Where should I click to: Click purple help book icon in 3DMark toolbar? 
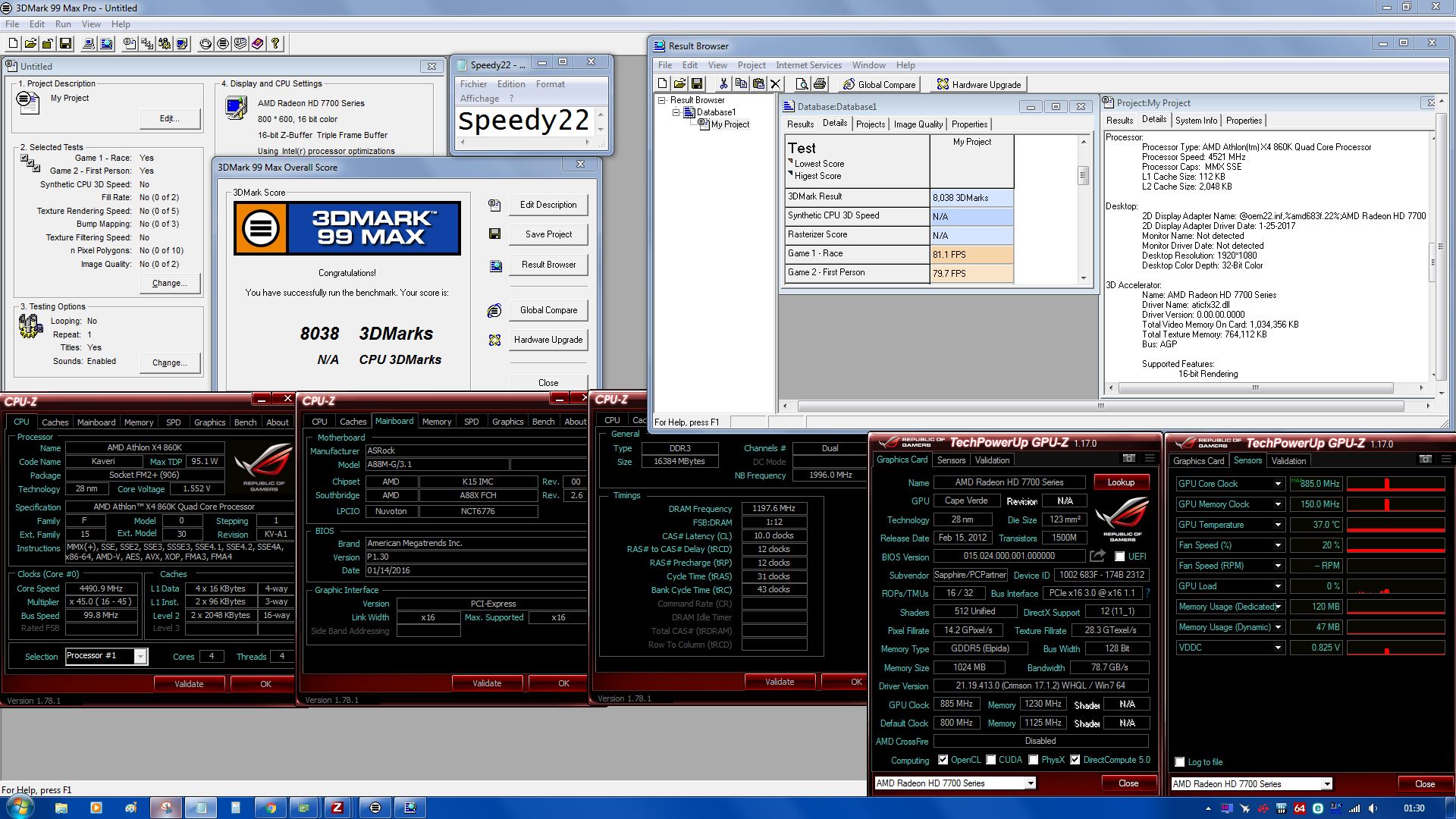[258, 44]
